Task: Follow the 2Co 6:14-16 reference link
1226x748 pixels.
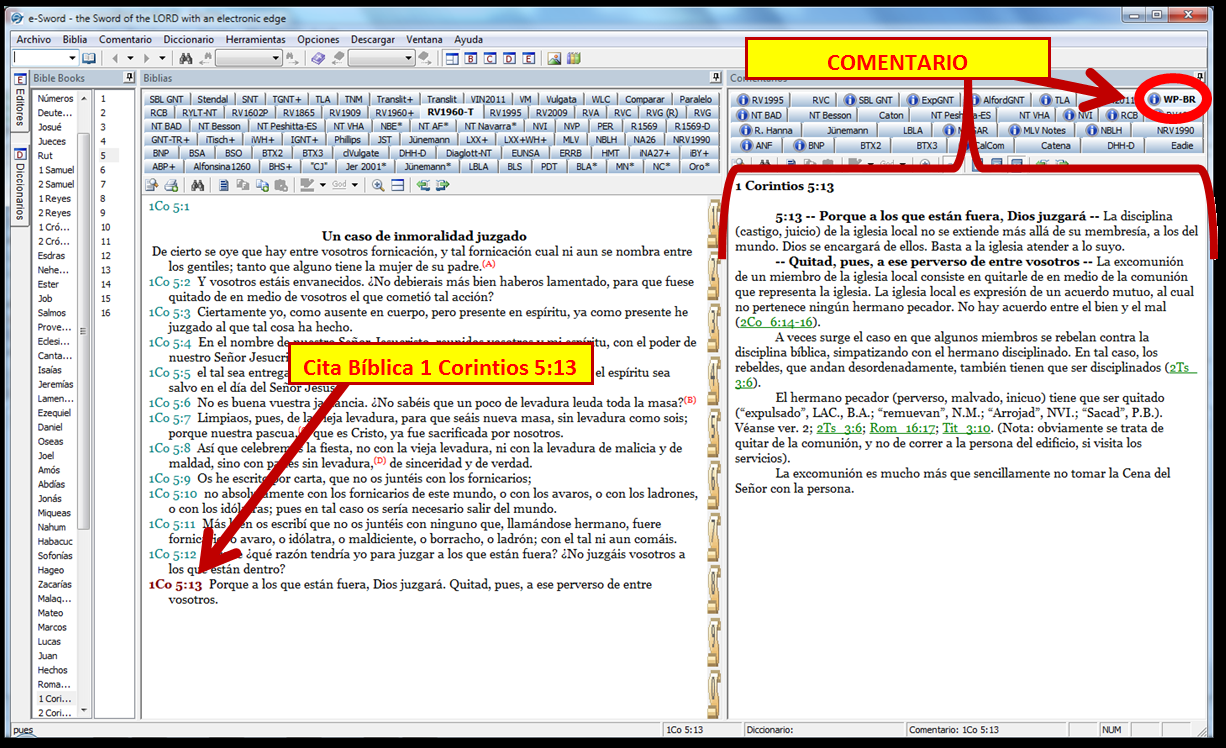Action: tap(778, 322)
